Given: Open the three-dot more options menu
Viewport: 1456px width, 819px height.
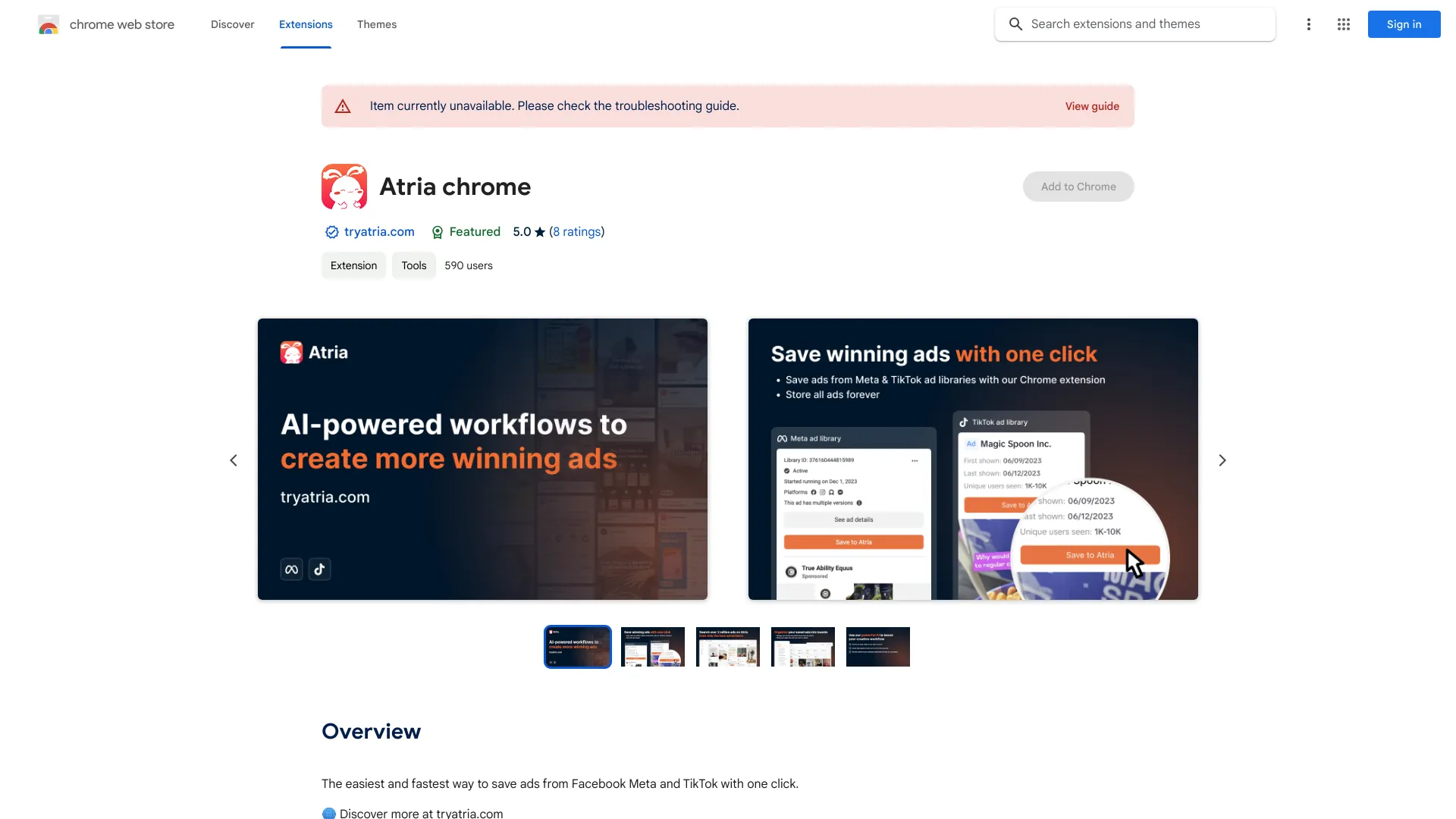Looking at the screenshot, I should (1308, 24).
